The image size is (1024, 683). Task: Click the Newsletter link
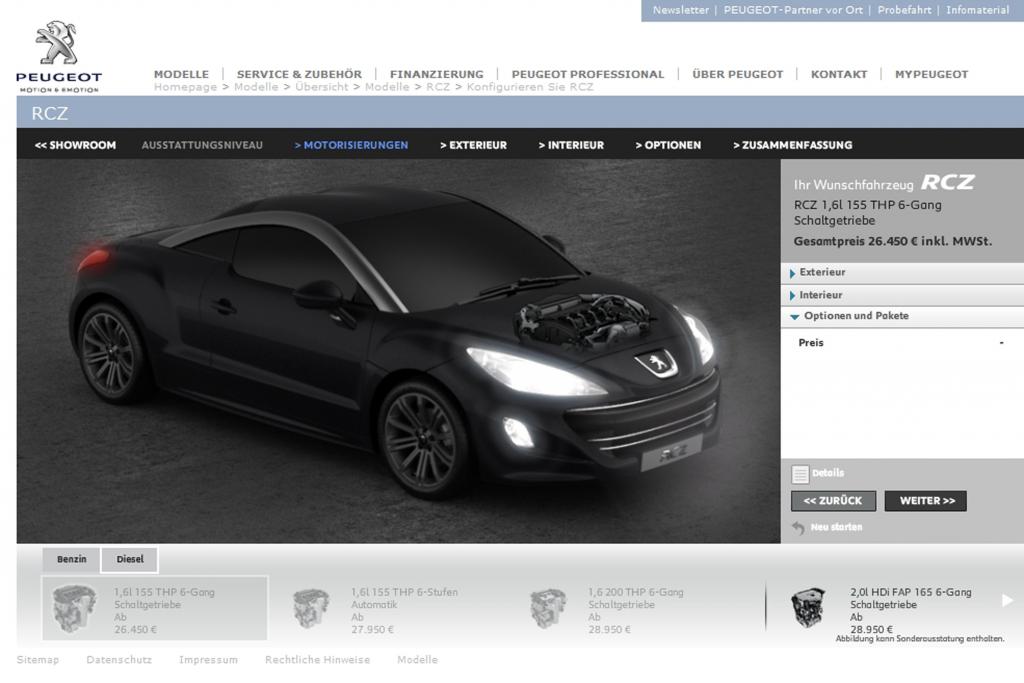[680, 10]
